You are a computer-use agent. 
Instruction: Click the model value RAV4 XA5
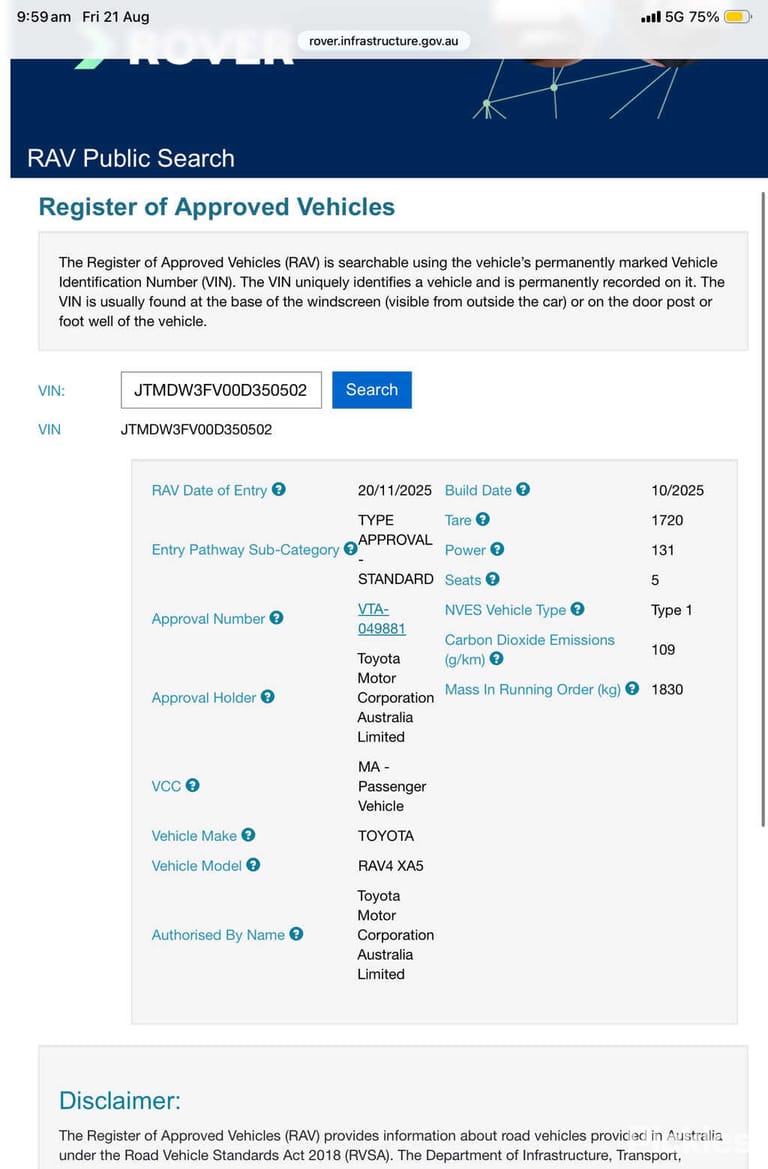click(x=390, y=866)
